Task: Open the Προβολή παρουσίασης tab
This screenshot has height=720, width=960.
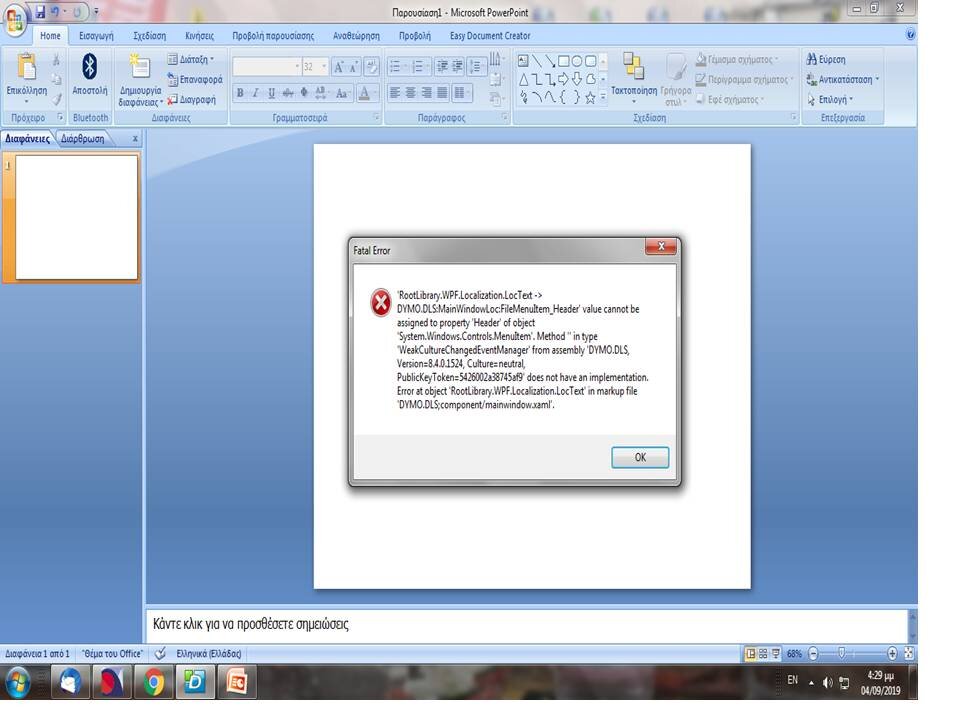Action: click(273, 36)
